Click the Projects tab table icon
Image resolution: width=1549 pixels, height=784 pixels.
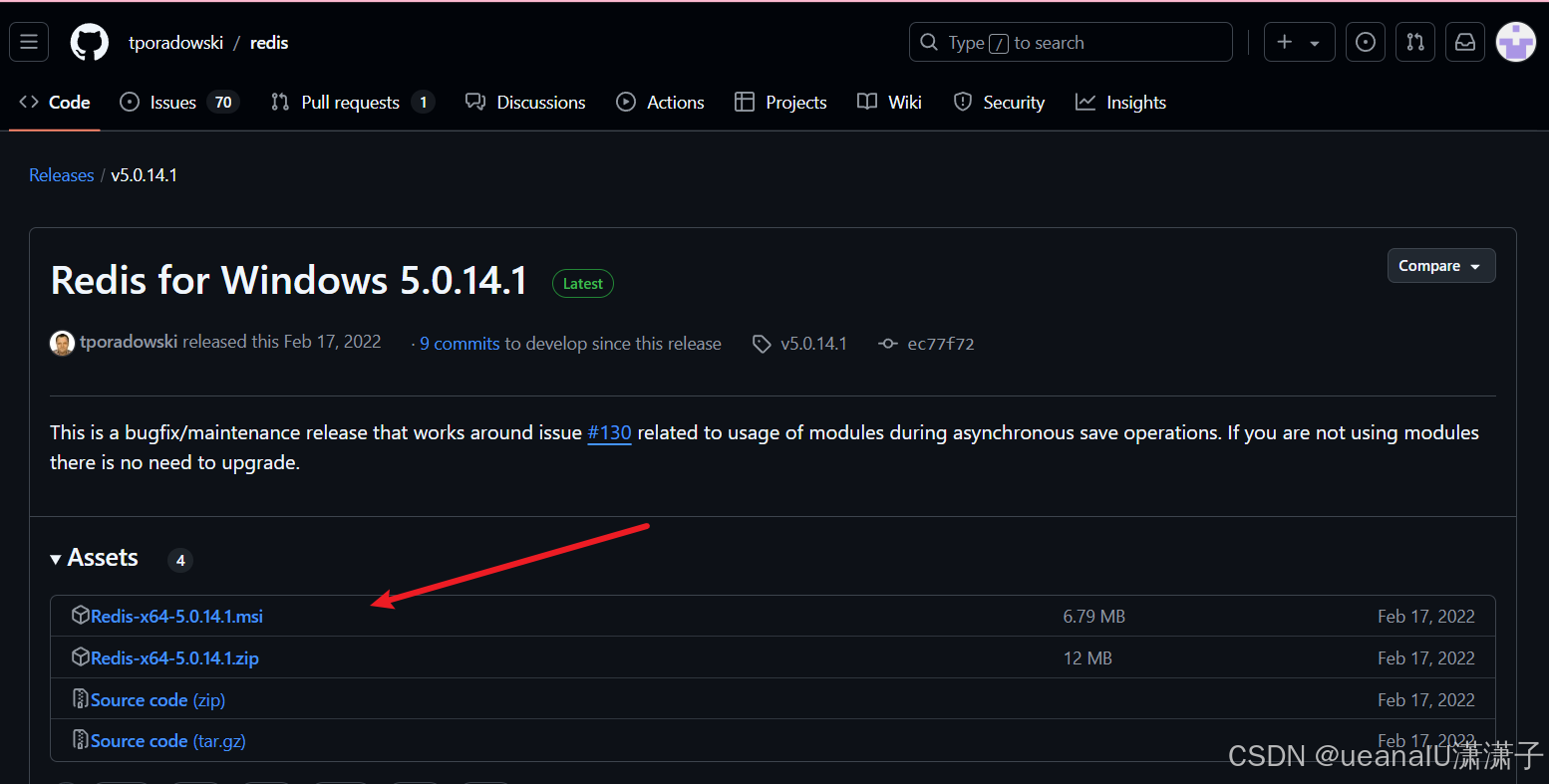coord(745,102)
